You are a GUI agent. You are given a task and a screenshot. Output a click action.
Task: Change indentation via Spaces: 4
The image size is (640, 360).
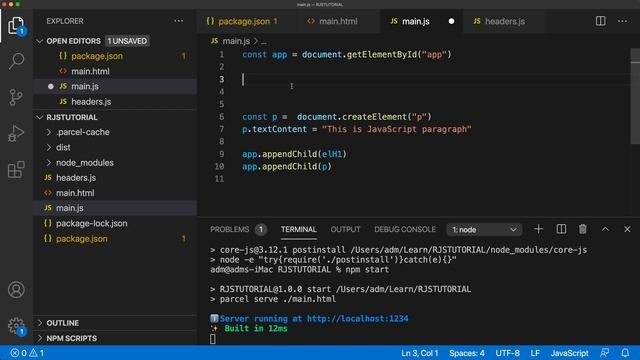[467, 353]
